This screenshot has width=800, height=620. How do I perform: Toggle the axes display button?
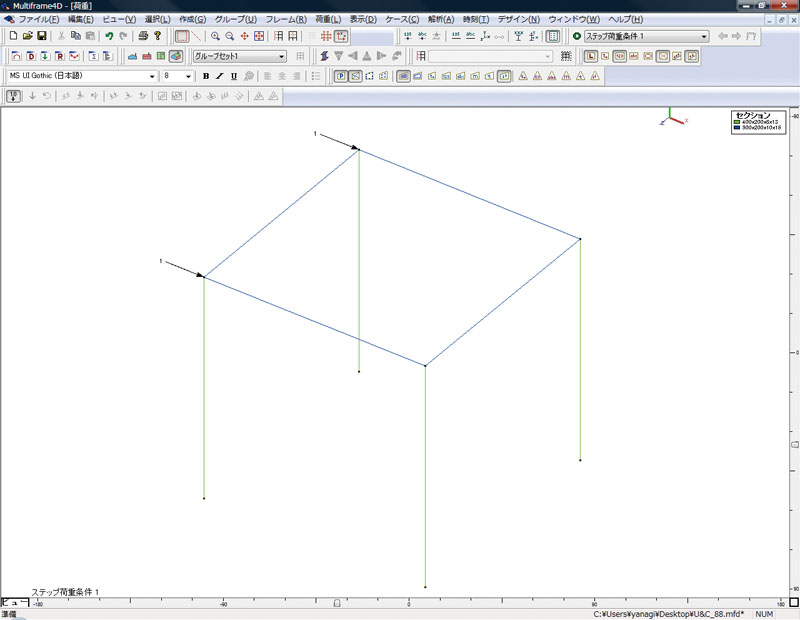(x=341, y=36)
